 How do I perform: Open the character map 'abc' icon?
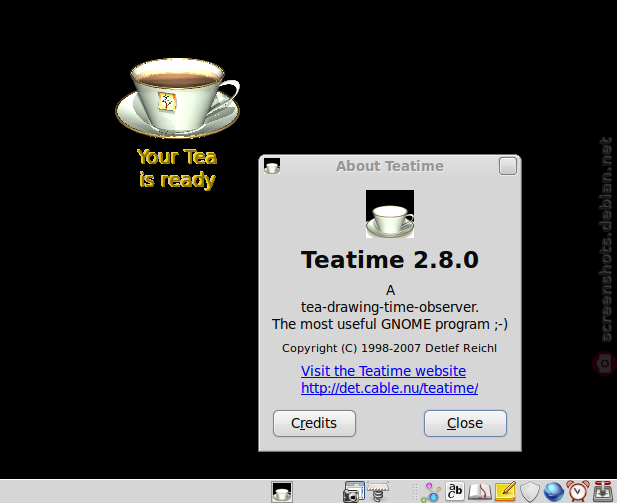click(455, 492)
